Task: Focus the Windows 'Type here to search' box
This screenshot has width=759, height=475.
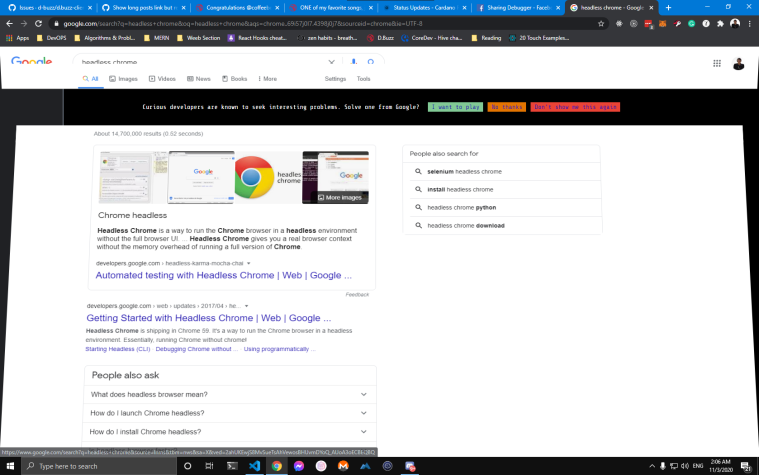Action: click(99, 466)
